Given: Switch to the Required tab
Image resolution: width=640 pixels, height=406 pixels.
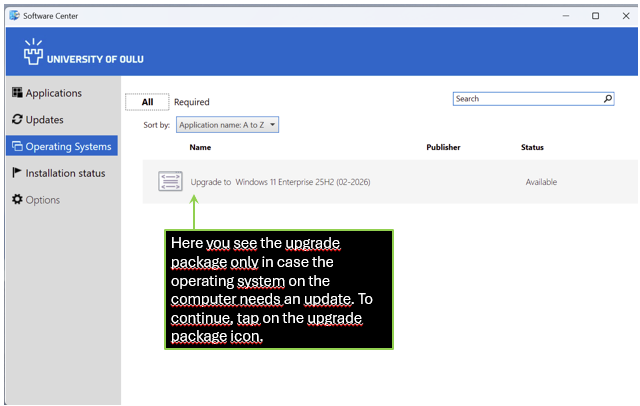Looking at the screenshot, I should [x=192, y=102].
